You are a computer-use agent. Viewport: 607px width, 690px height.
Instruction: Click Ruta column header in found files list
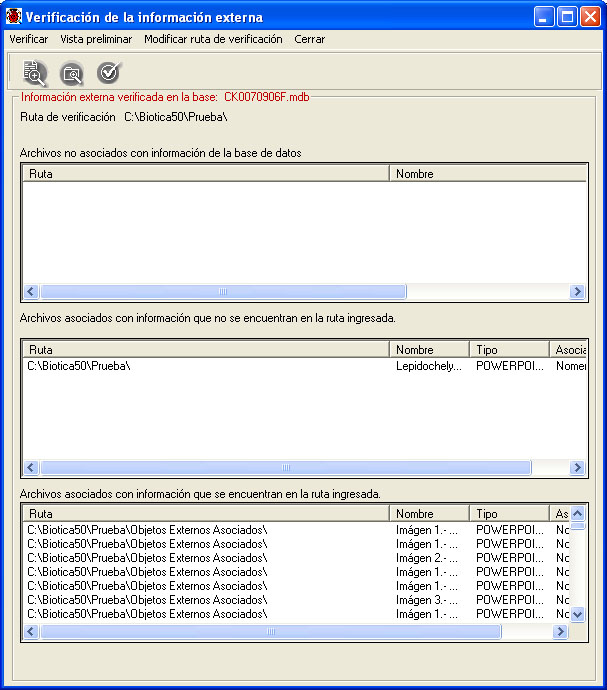pos(206,514)
